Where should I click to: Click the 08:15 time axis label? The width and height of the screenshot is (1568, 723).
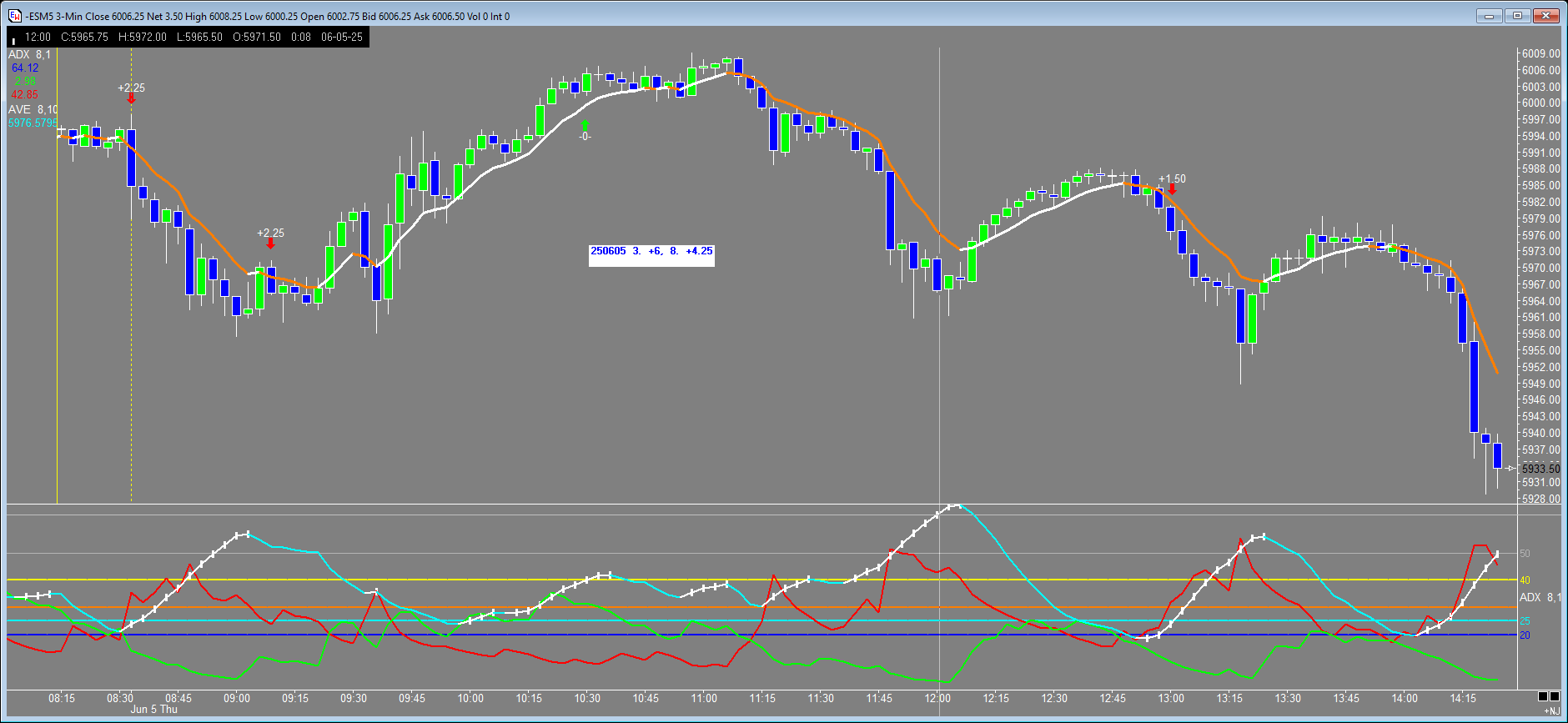pos(62,698)
